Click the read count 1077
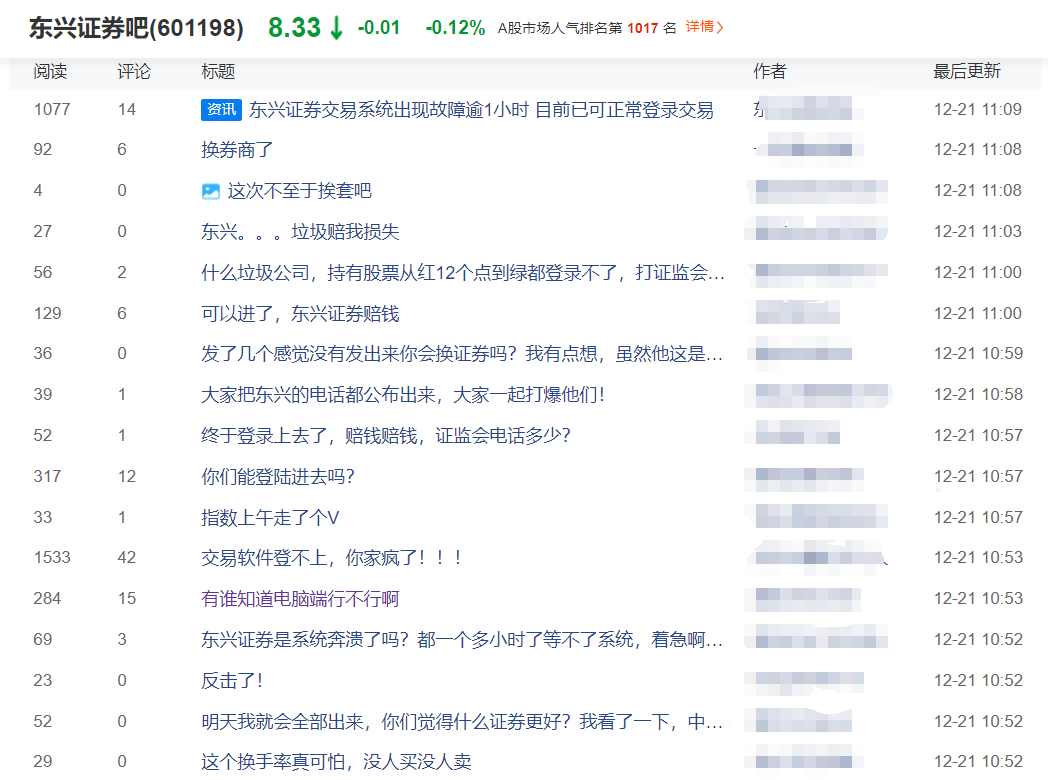Screen dimensions: 1048x780 pyautogui.click(x=52, y=109)
